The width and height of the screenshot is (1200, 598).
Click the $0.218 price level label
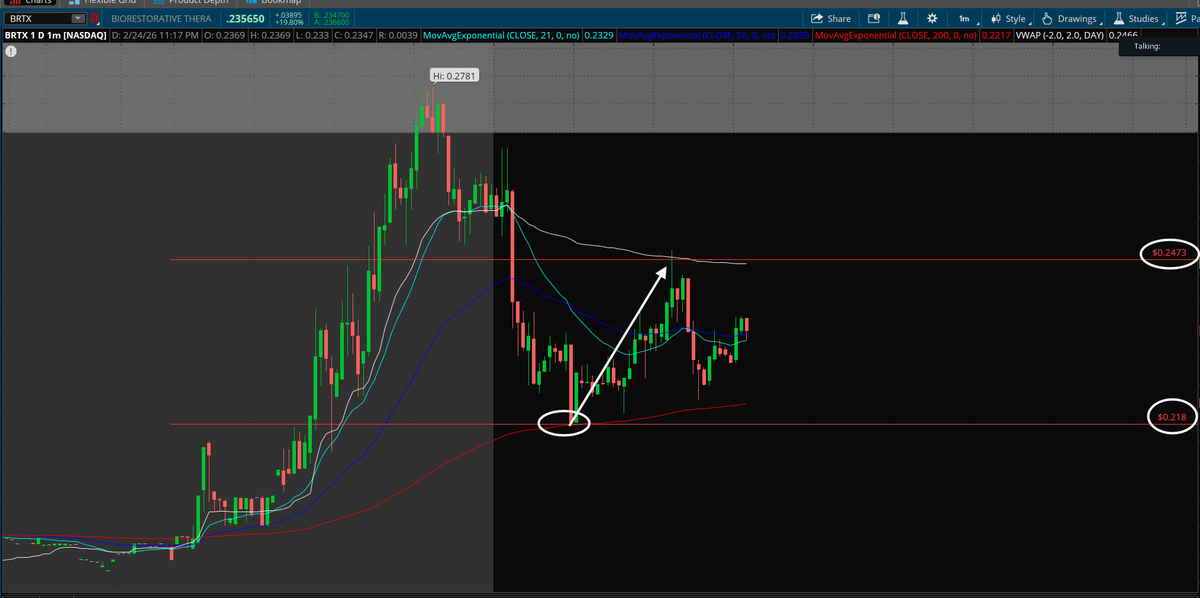pos(1170,416)
